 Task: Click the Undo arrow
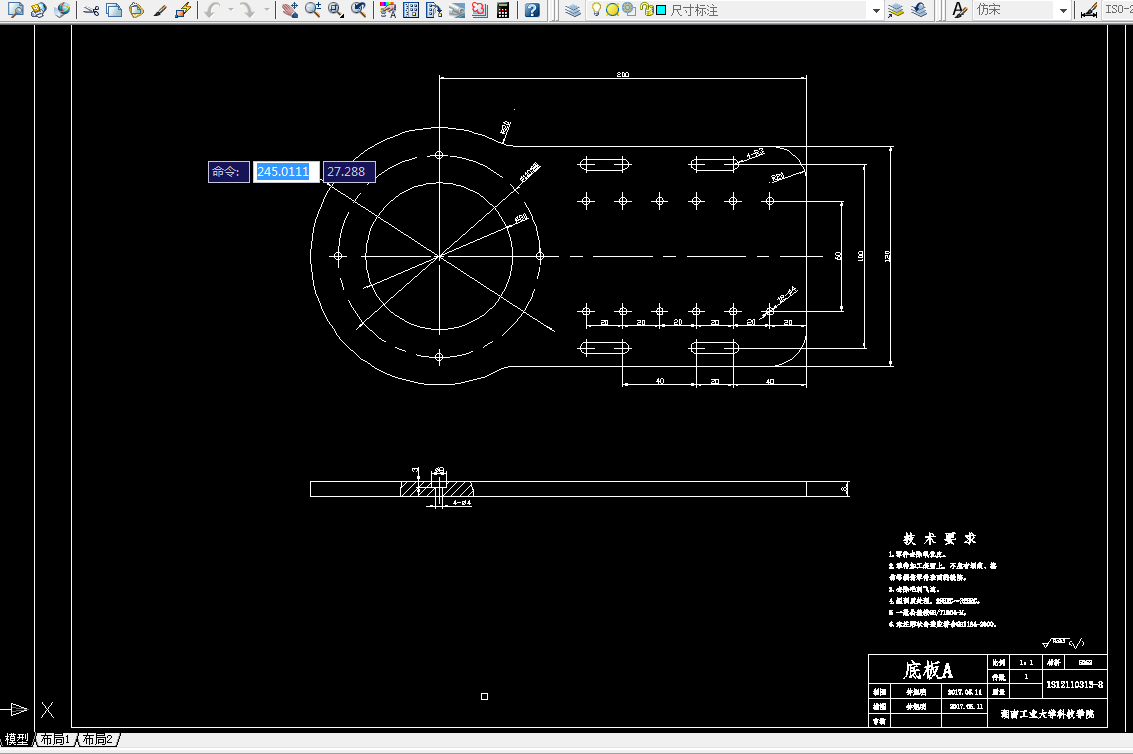[x=212, y=10]
